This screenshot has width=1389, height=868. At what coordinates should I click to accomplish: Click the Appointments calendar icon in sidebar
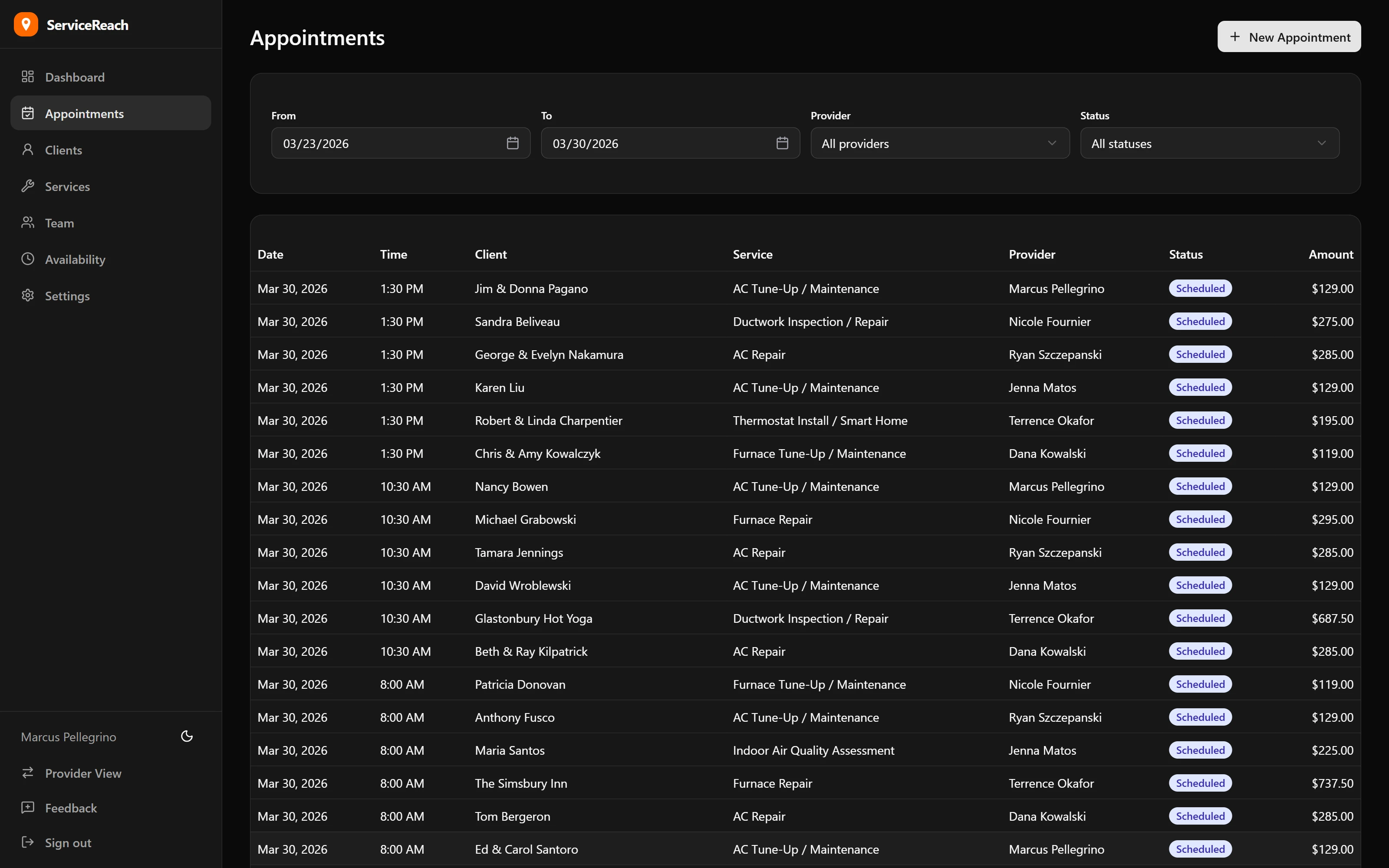[x=27, y=113]
